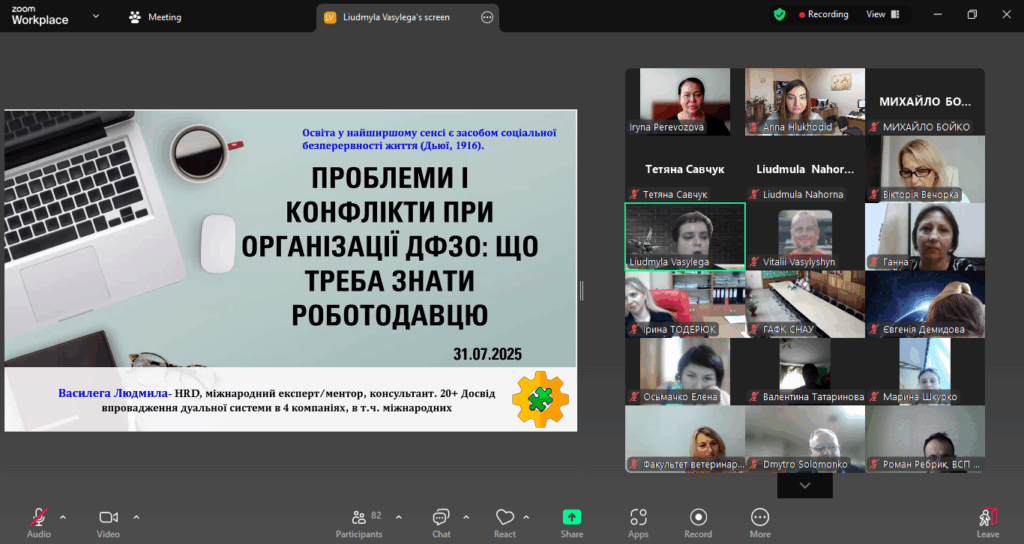Select Liudmyla Vasylega's screen tab
Viewport: 1024px width, 544px height.
[x=395, y=17]
